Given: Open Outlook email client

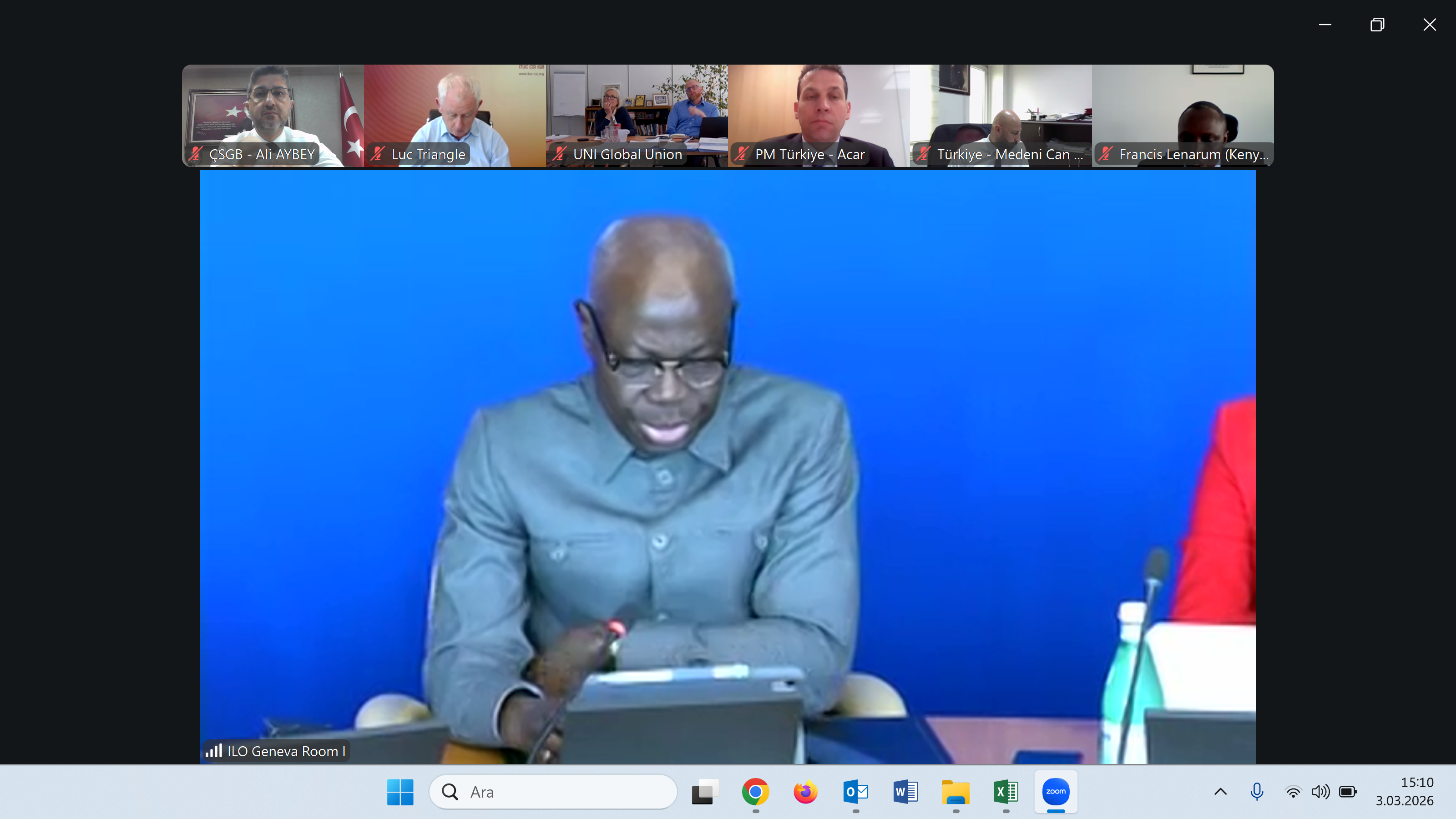Looking at the screenshot, I should 855,792.
